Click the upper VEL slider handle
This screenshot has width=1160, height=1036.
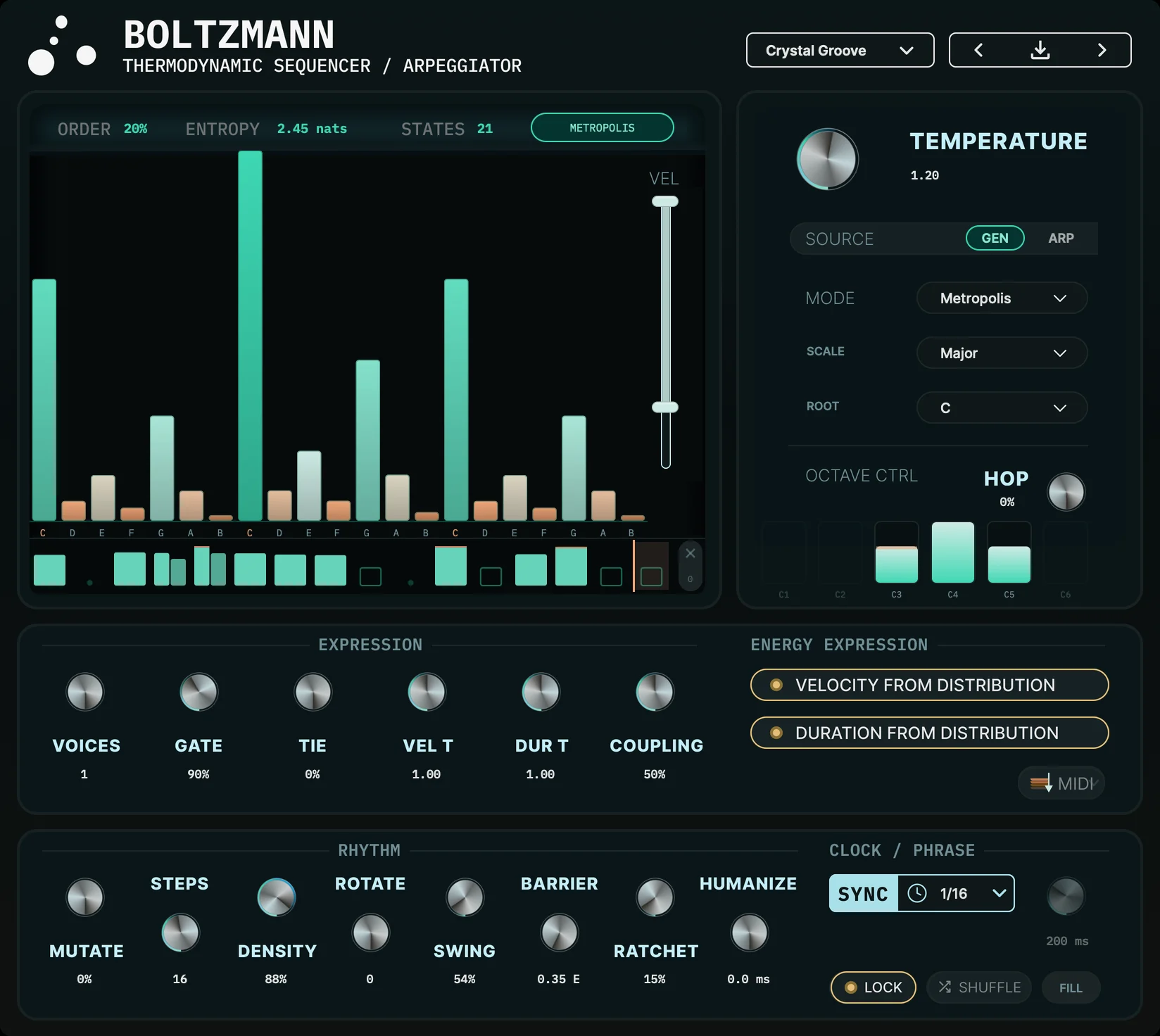664,201
